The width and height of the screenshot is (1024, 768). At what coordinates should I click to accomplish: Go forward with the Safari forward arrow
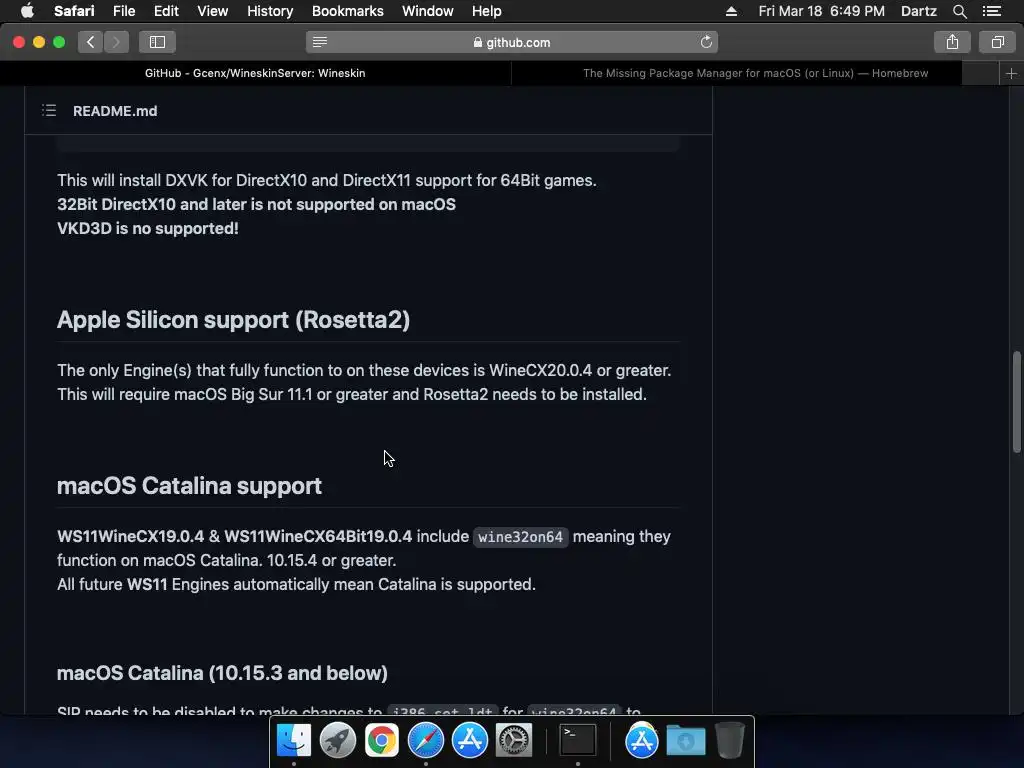(116, 42)
